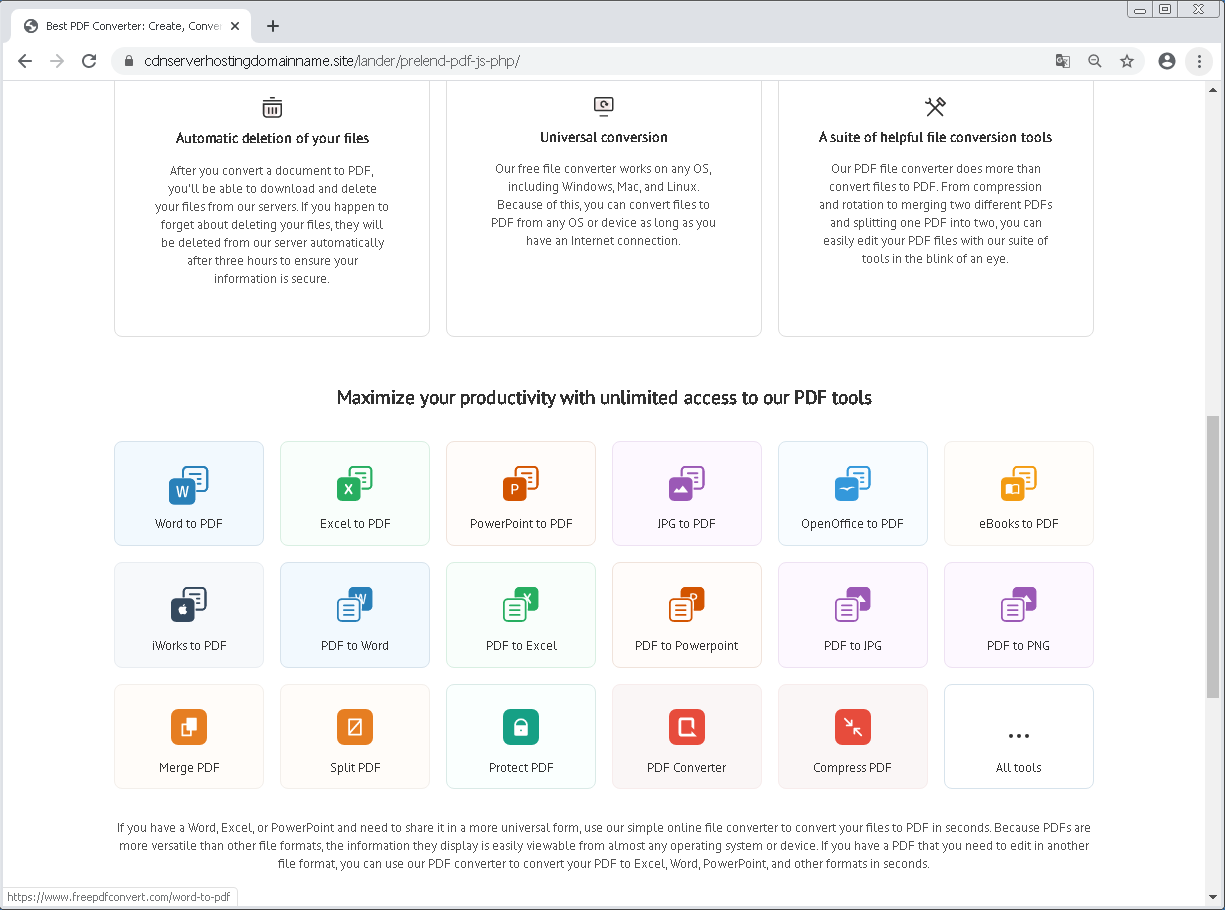
Task: Click the Split PDF label
Action: (355, 768)
